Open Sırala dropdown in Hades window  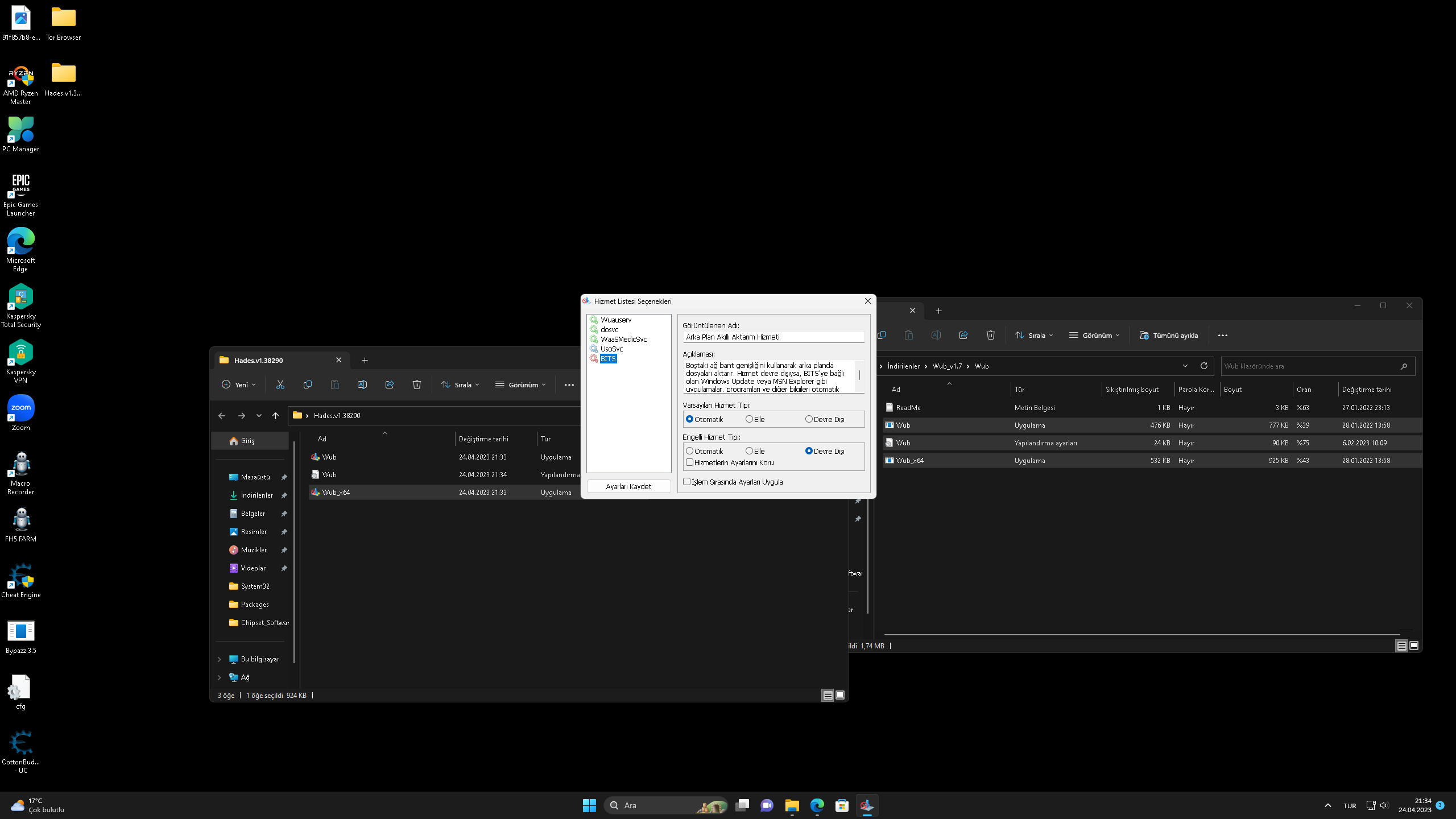coord(461,384)
